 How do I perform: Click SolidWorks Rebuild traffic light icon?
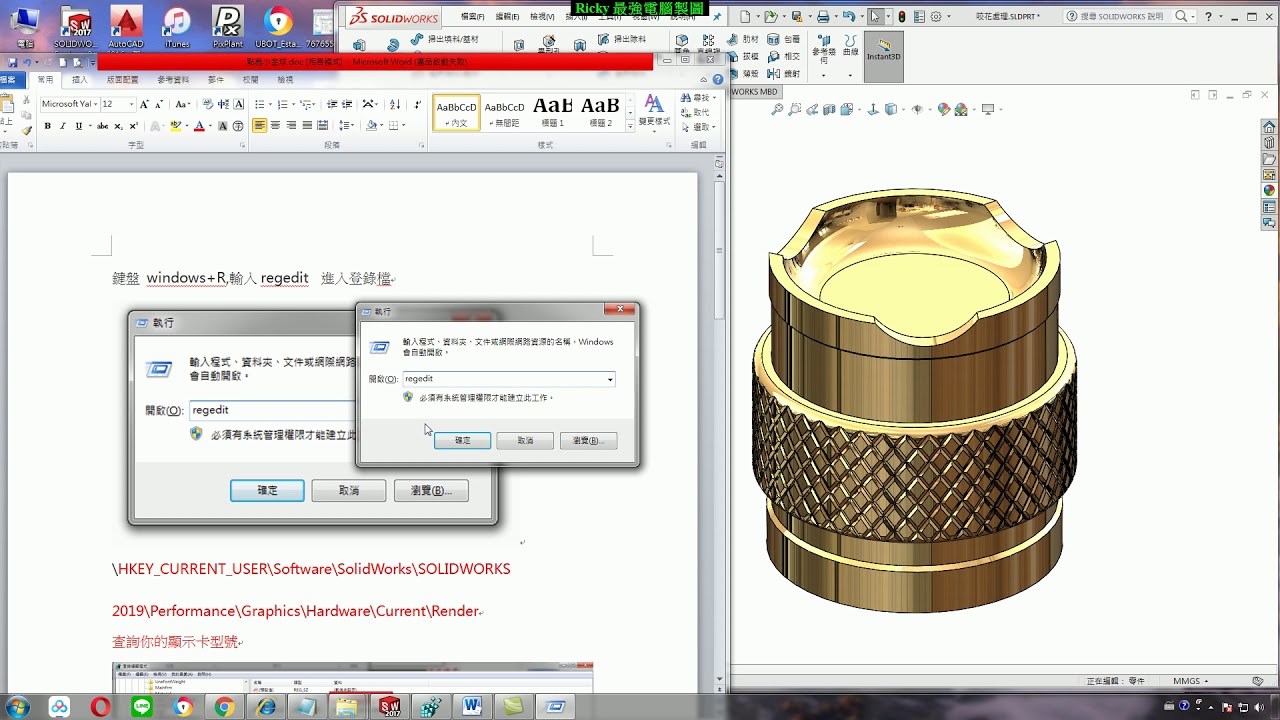902,17
